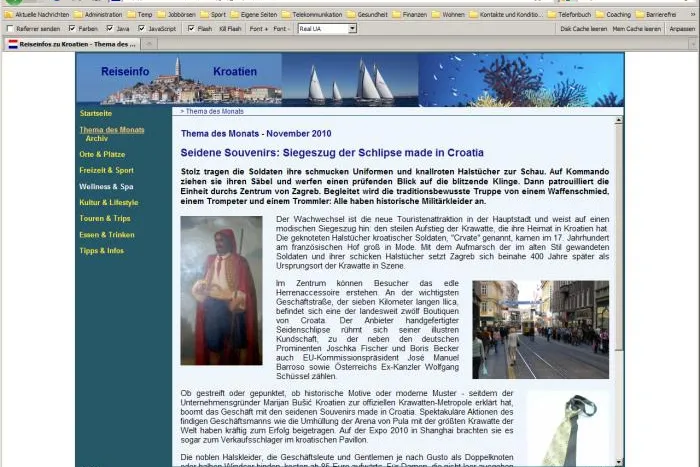
Task: Open the Finanzen bookmark folder
Action: point(410,14)
